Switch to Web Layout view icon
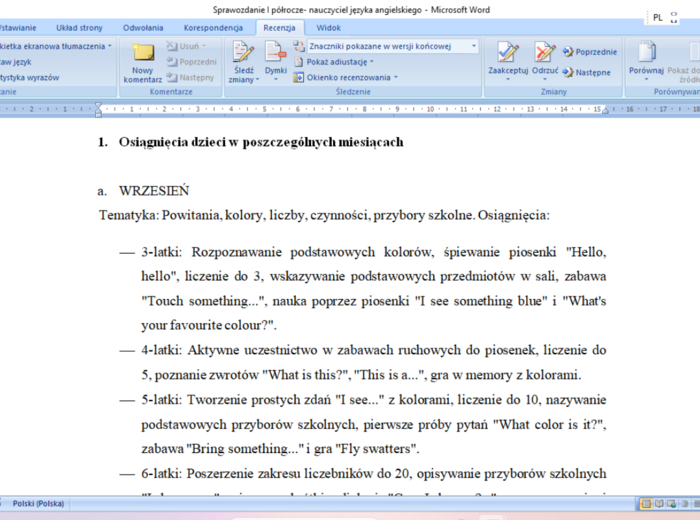The width and height of the screenshot is (700, 520). click(x=671, y=504)
